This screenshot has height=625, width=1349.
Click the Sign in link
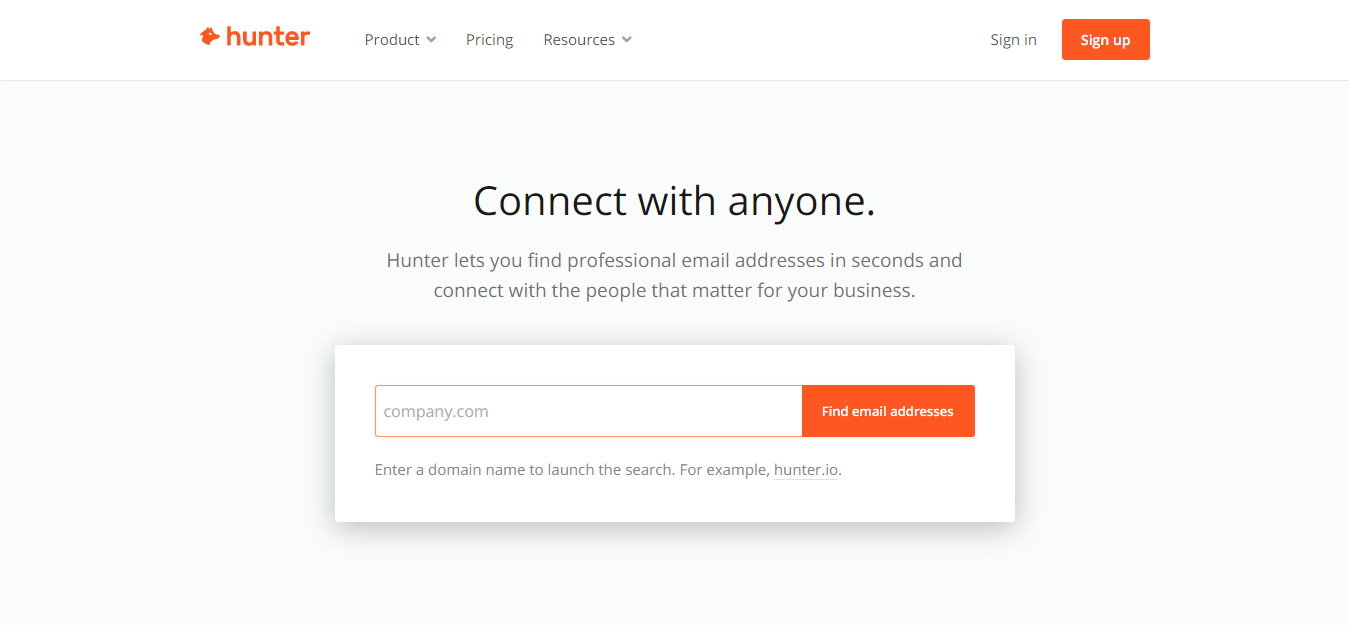[x=1013, y=40]
